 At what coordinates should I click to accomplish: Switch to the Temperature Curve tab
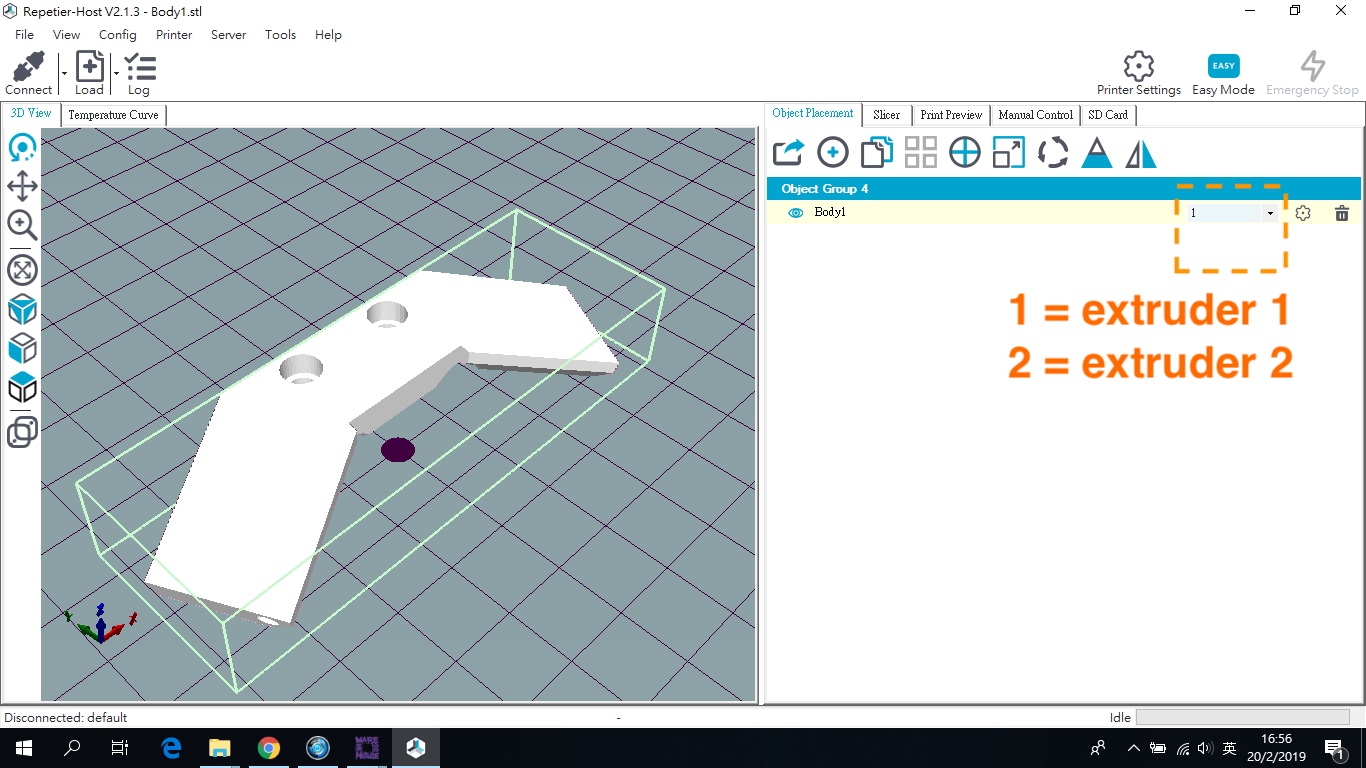113,115
